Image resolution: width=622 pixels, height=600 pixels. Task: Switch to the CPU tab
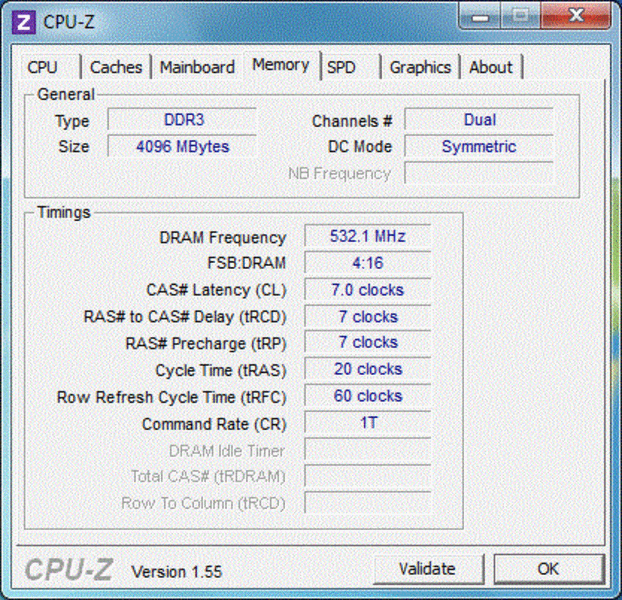[50, 67]
